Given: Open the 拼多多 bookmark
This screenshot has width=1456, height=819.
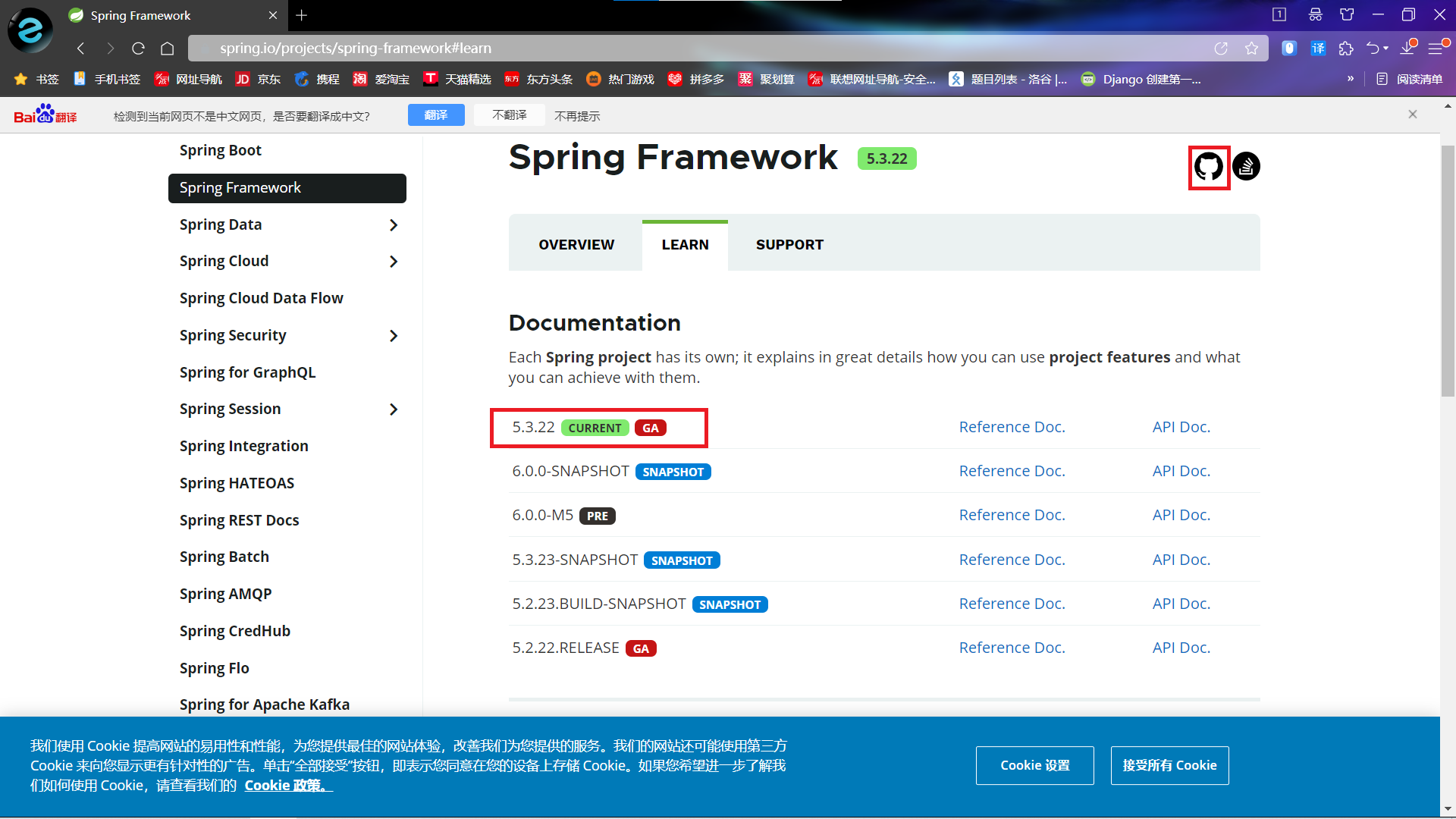Looking at the screenshot, I should point(696,79).
